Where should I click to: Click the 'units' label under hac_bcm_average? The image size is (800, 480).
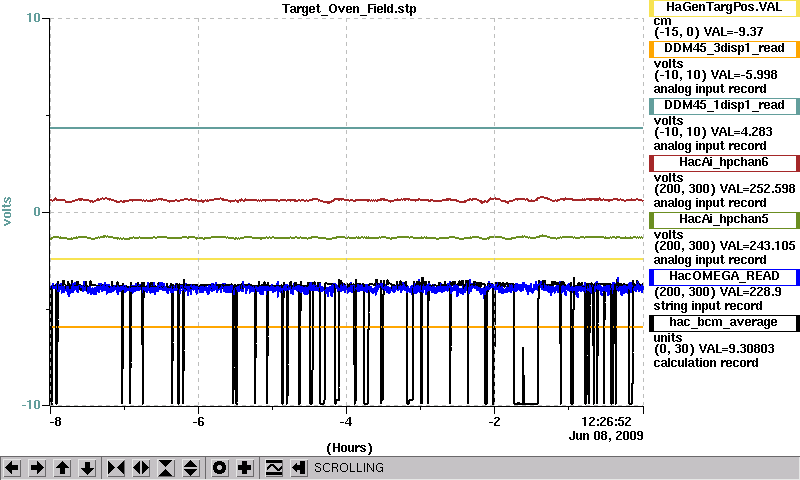click(668, 338)
